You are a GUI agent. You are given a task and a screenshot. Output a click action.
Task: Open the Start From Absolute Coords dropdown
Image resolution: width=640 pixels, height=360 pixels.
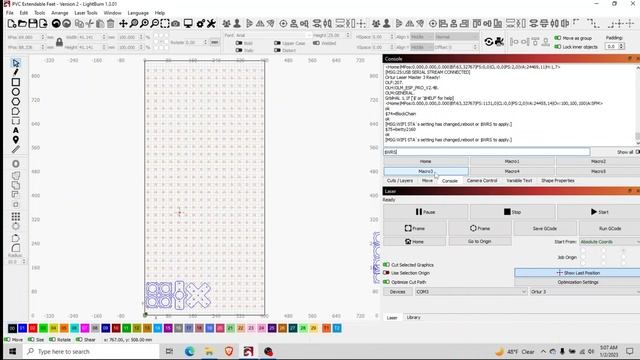[x=609, y=242]
